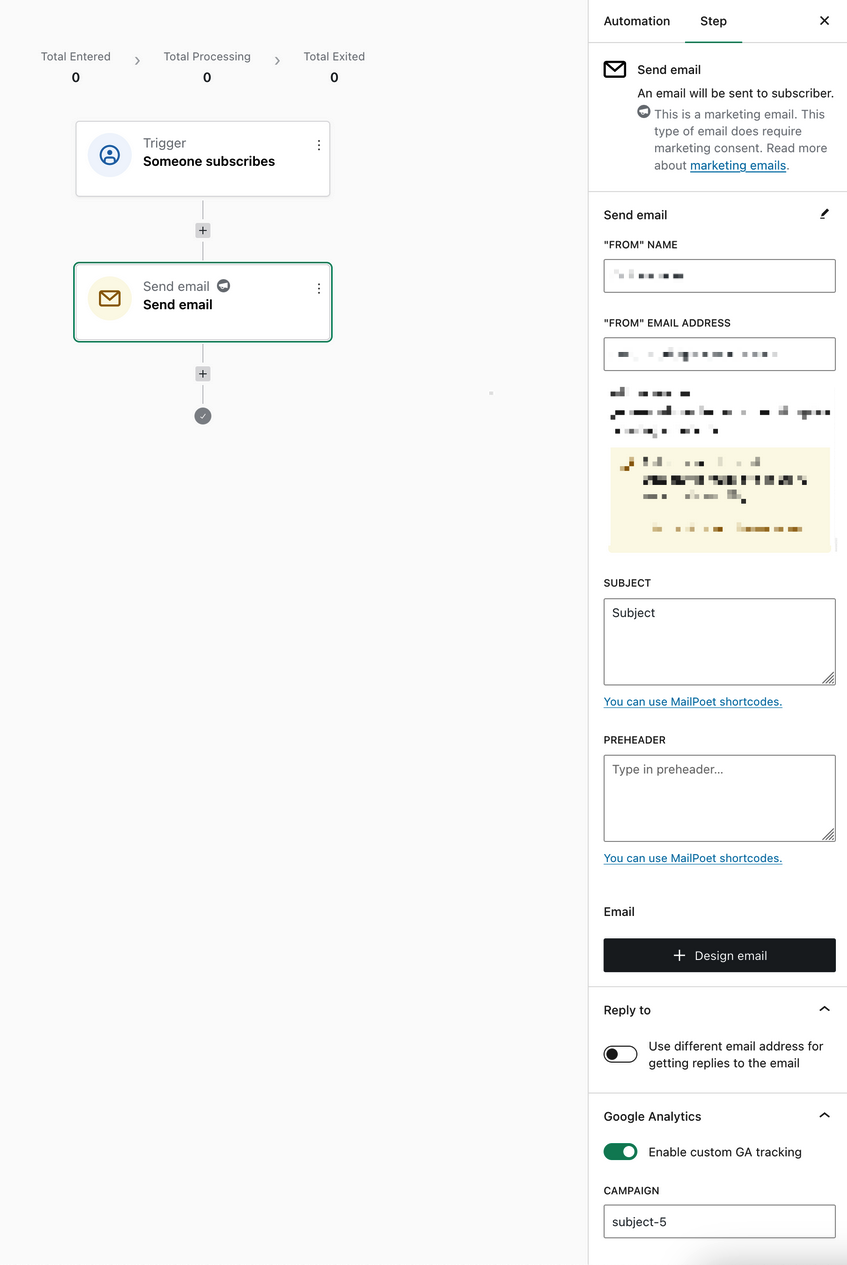Disable custom GA tracking toggle
847x1265 pixels.
tap(620, 1152)
